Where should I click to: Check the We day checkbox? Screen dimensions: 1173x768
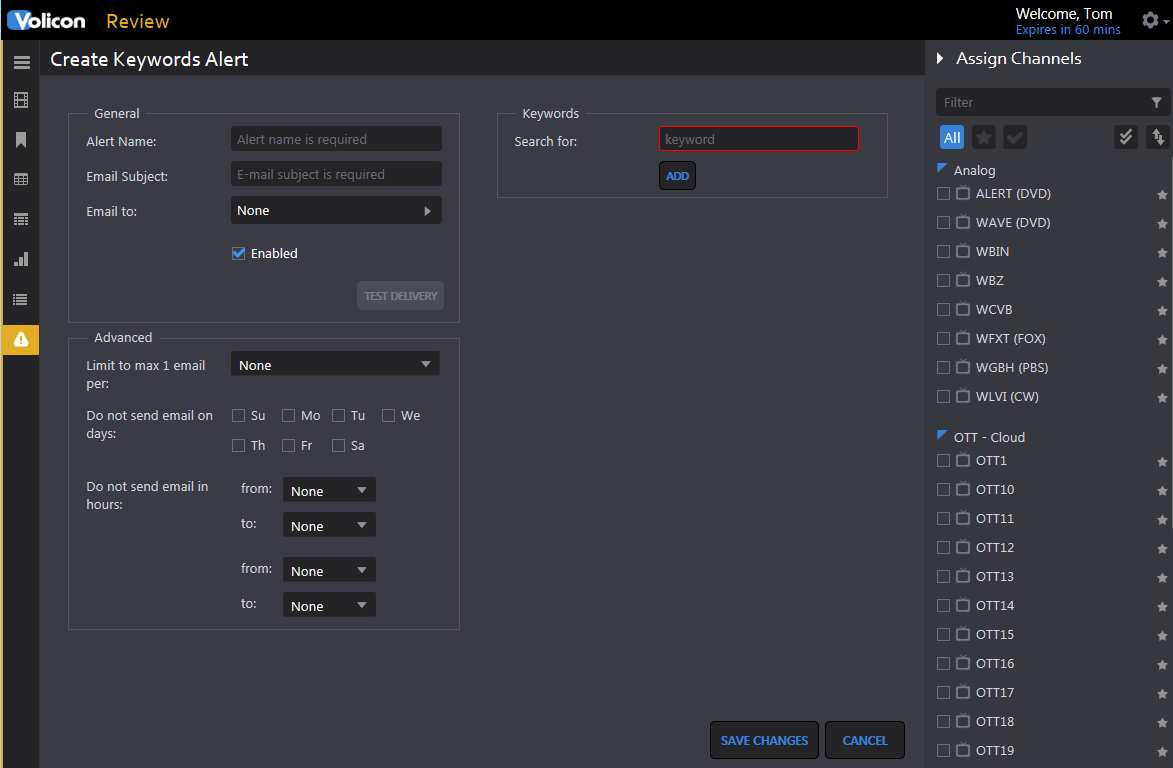pos(388,416)
